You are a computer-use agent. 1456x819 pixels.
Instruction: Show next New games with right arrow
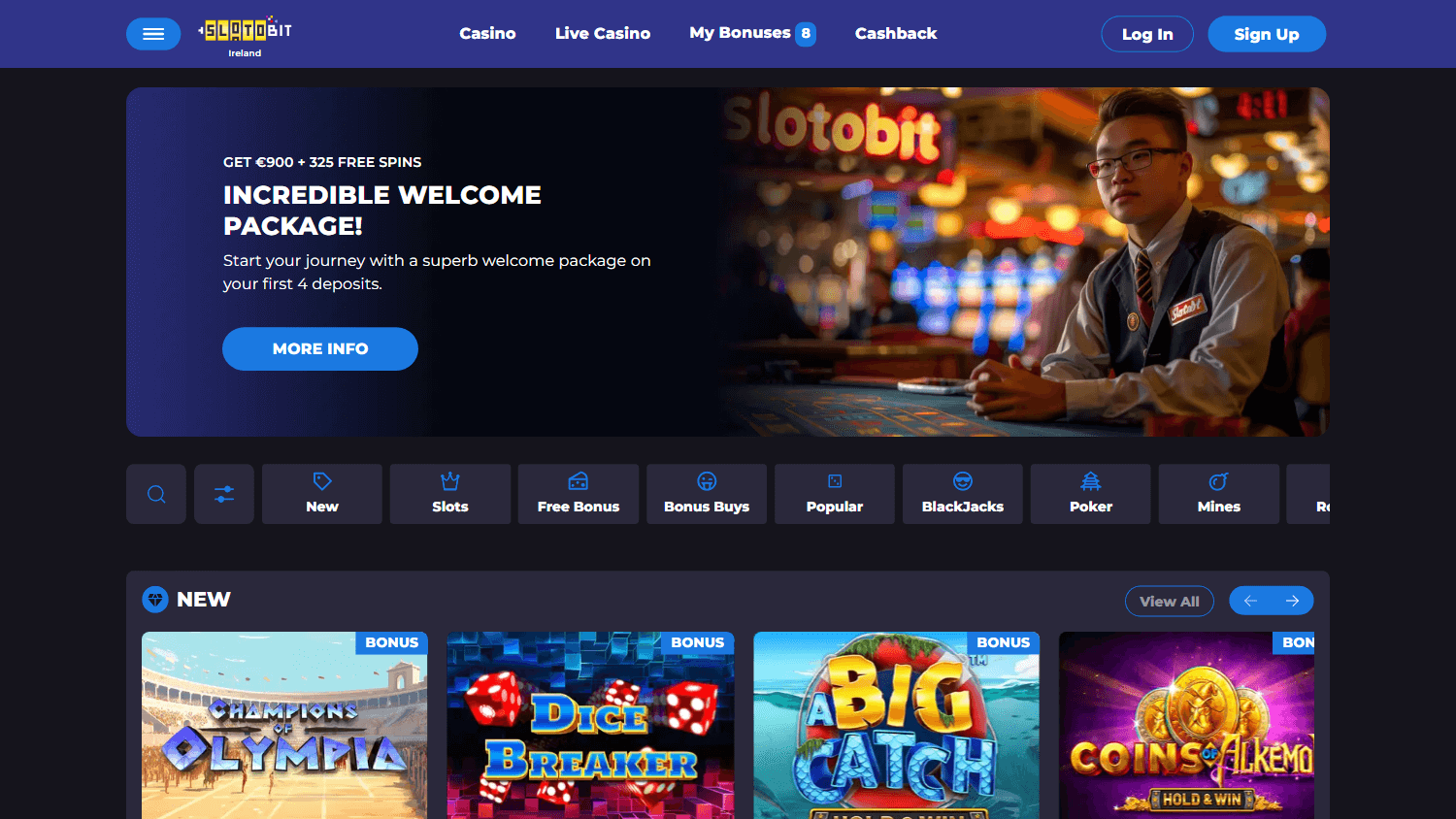[1293, 601]
